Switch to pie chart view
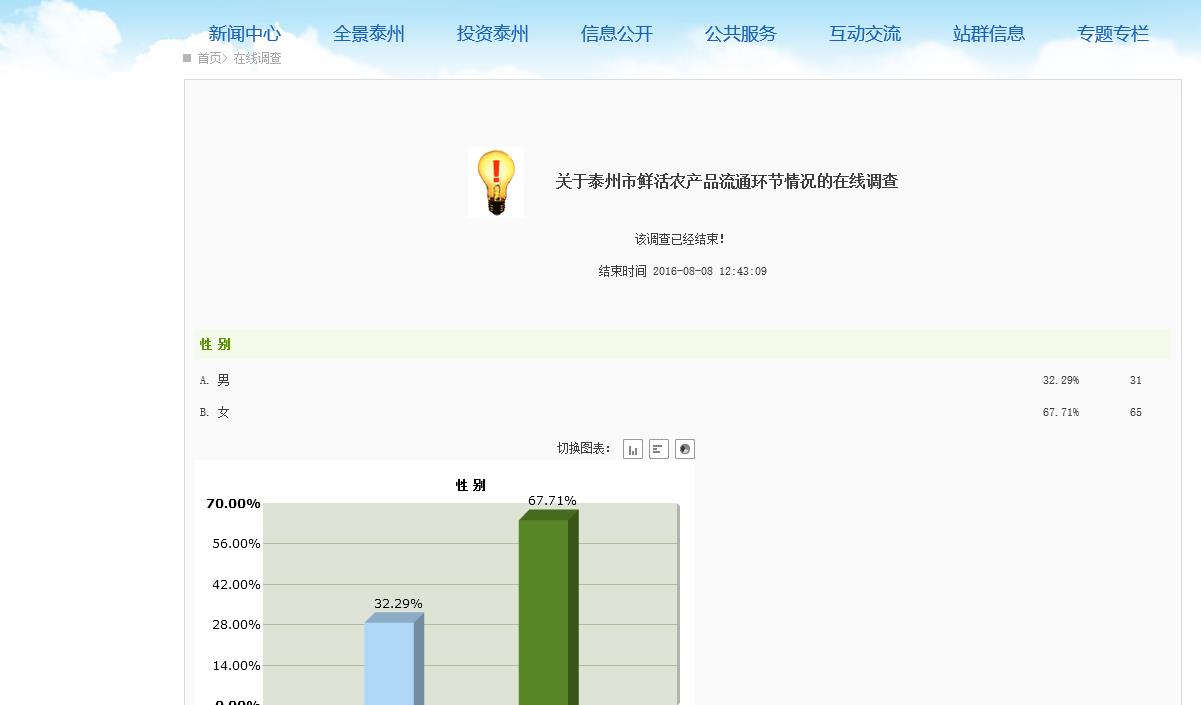Image resolution: width=1201 pixels, height=705 pixels. (685, 449)
